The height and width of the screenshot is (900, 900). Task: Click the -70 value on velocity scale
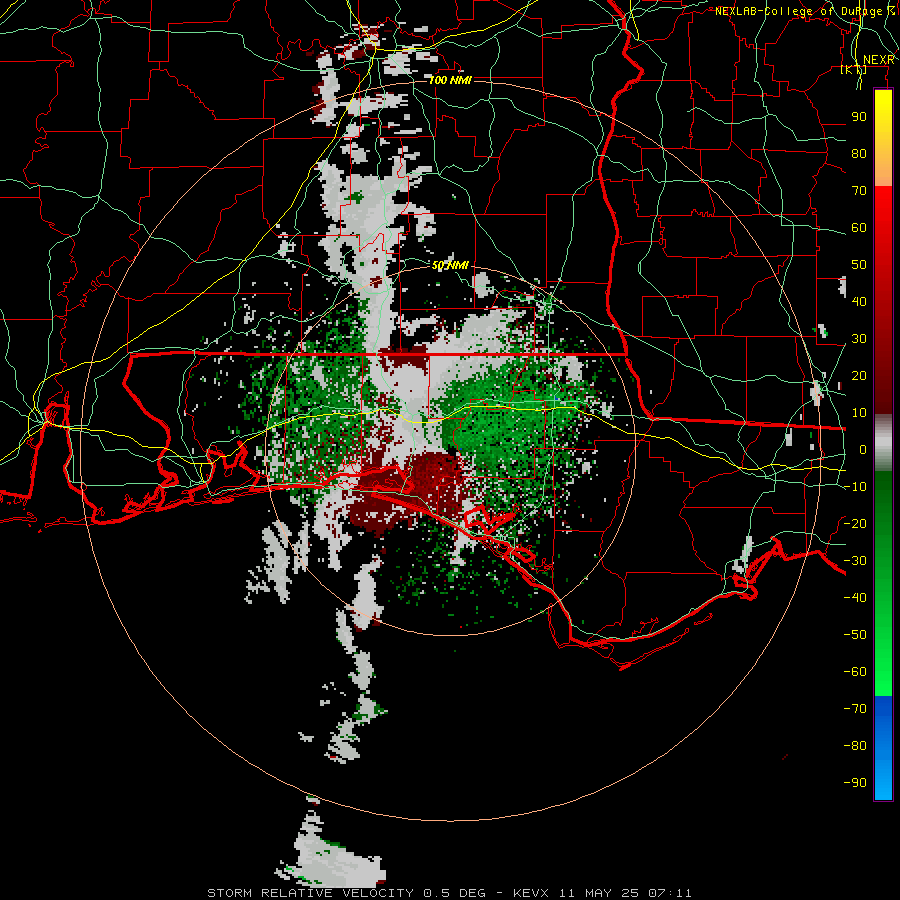(x=855, y=709)
